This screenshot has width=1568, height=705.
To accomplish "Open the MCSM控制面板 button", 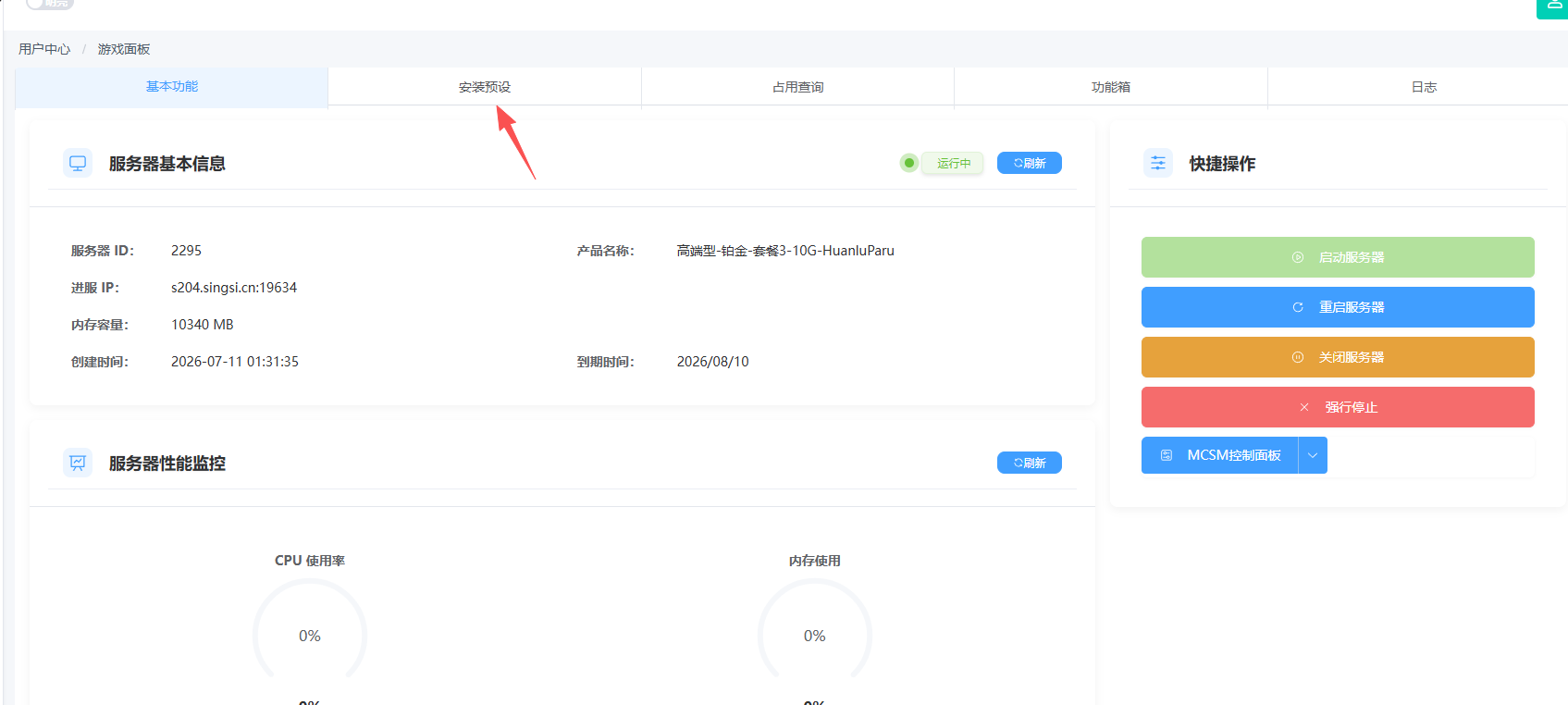I will pyautogui.click(x=1220, y=455).
